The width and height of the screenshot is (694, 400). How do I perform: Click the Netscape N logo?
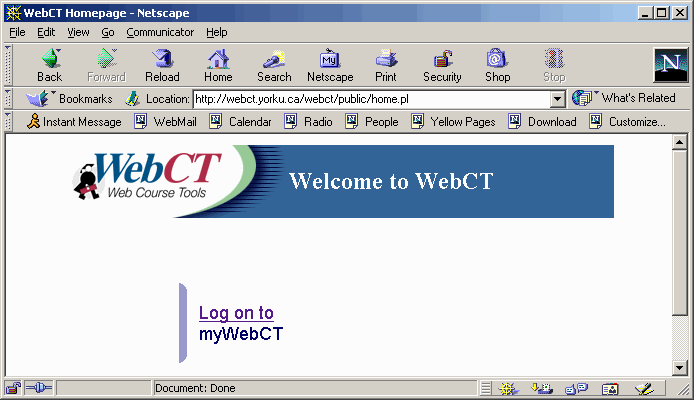671,65
